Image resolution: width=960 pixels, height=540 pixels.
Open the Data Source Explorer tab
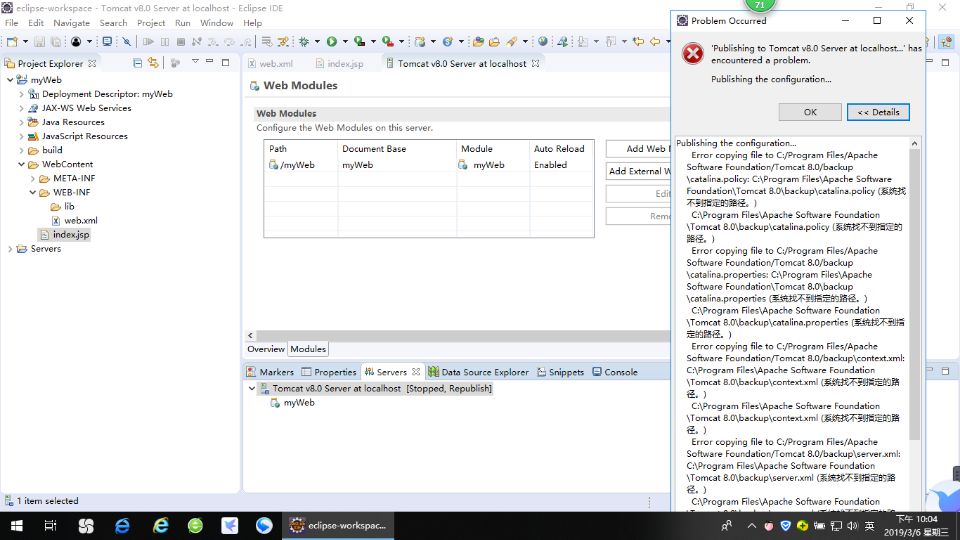(x=478, y=372)
